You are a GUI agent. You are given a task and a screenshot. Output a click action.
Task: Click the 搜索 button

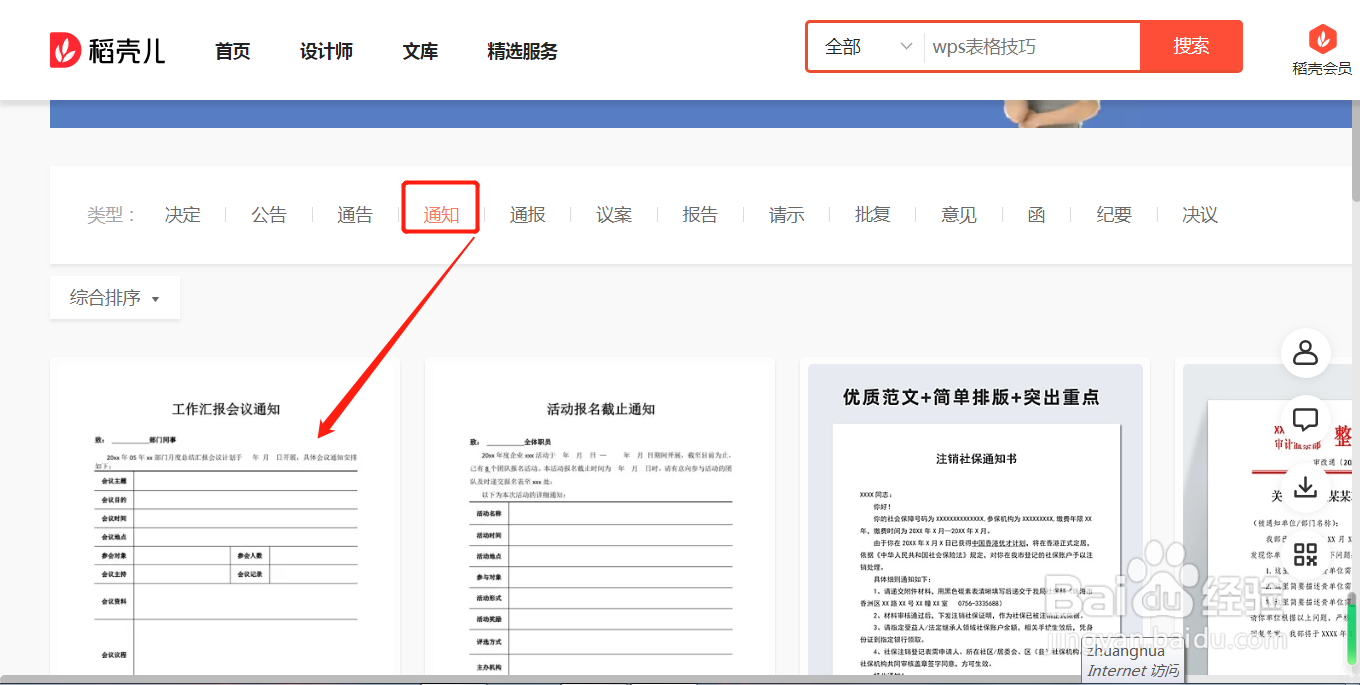(1191, 46)
